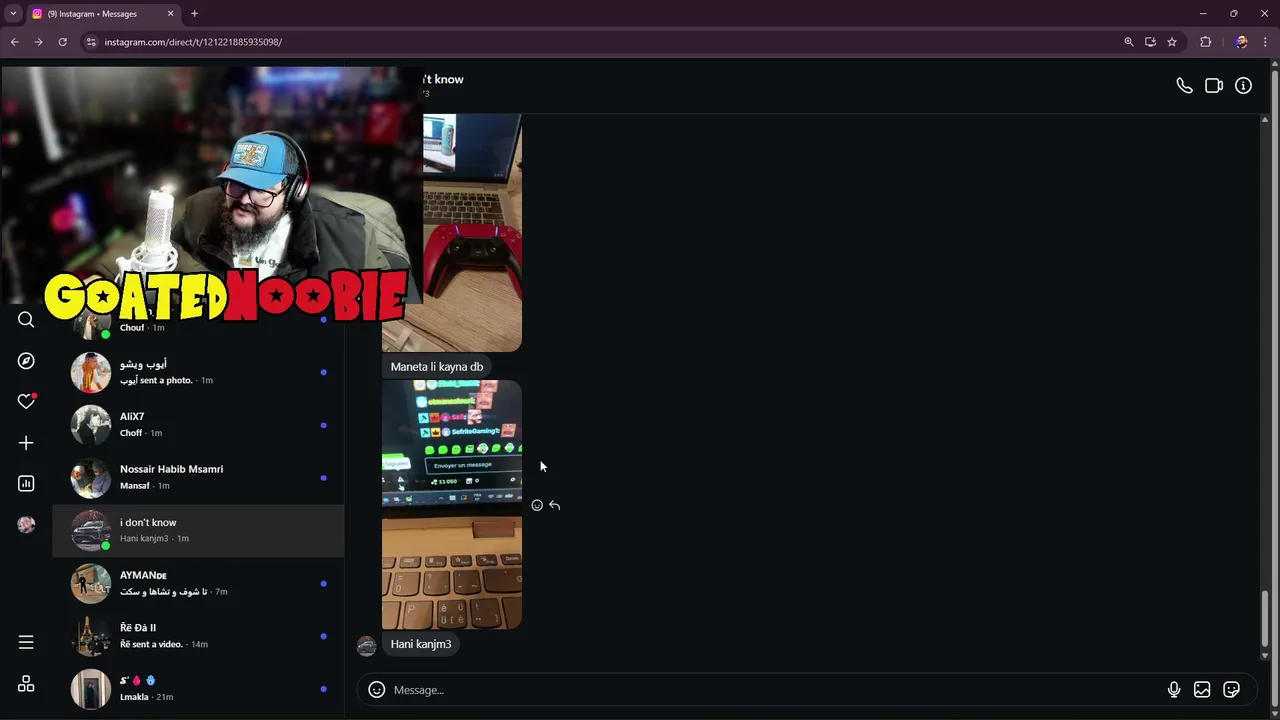Image resolution: width=1280 pixels, height=720 pixels.
Task: Click the create new post plus icon
Action: (x=26, y=443)
